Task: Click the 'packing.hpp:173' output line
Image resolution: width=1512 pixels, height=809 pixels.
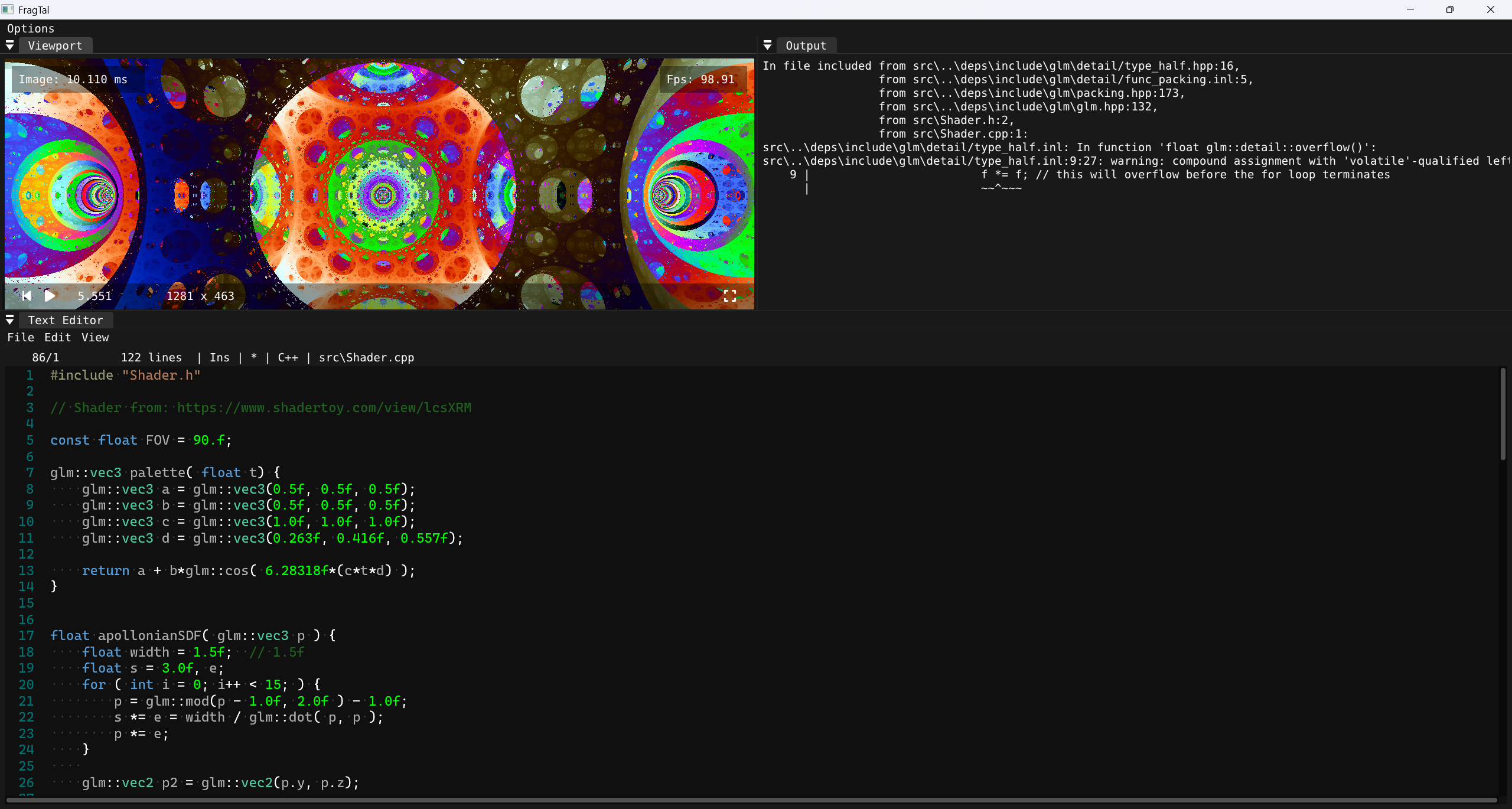Action: 1032,93
